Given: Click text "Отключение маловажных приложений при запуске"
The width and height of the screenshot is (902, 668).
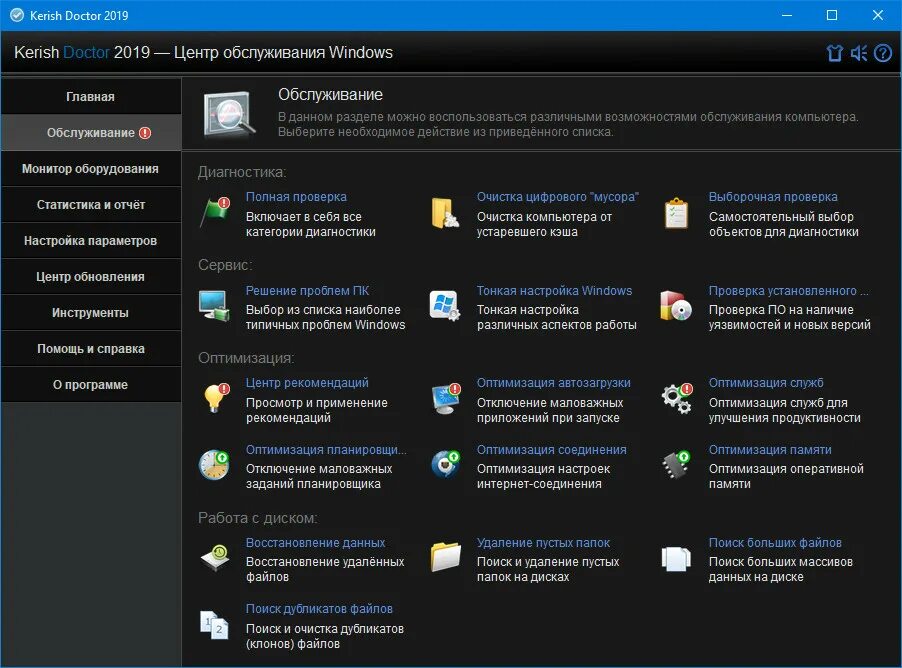Looking at the screenshot, I should coord(550,410).
